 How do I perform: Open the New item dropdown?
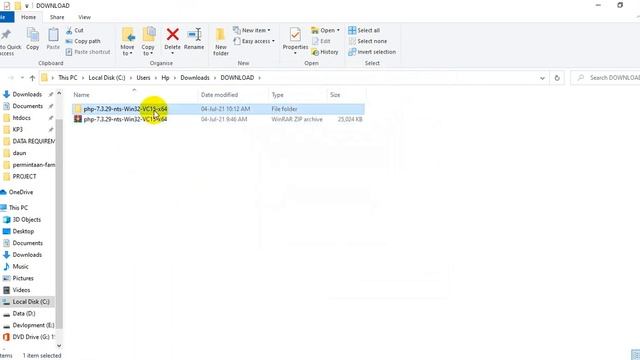coord(252,30)
